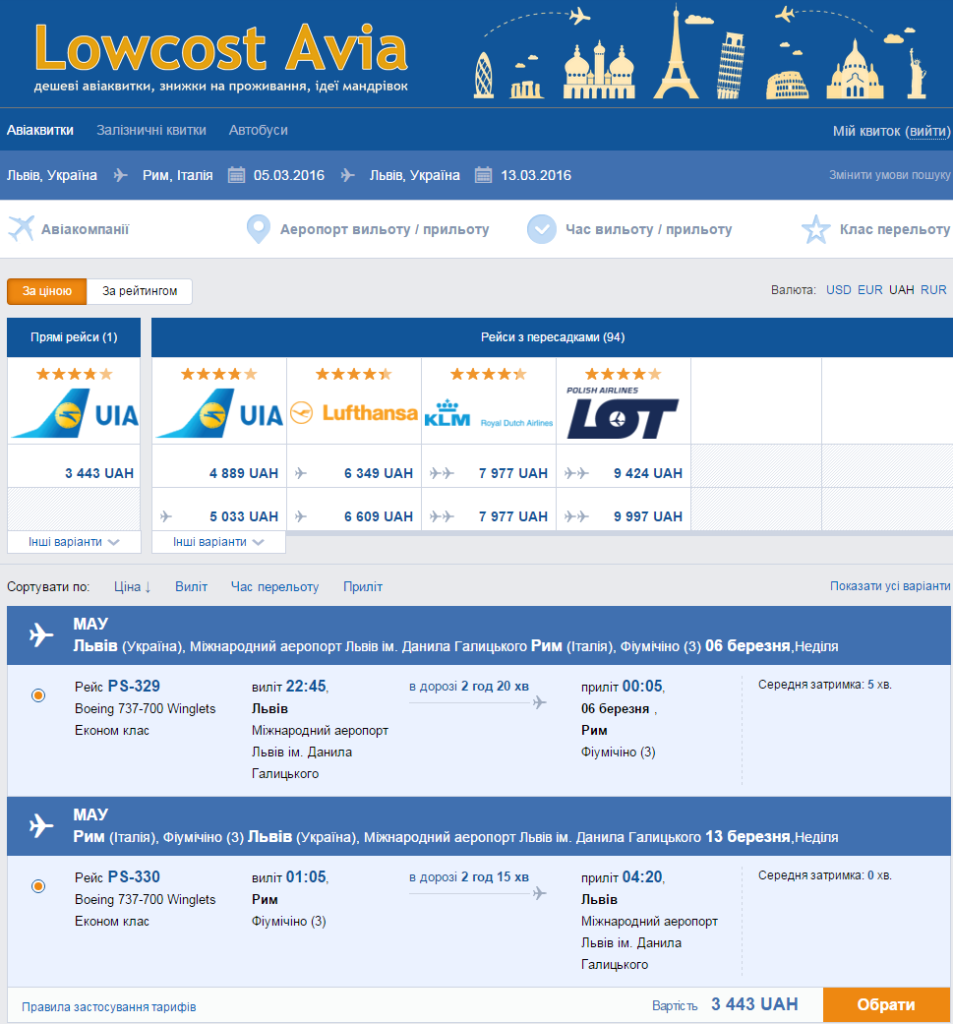Select the KLM airline logo

tap(489, 413)
